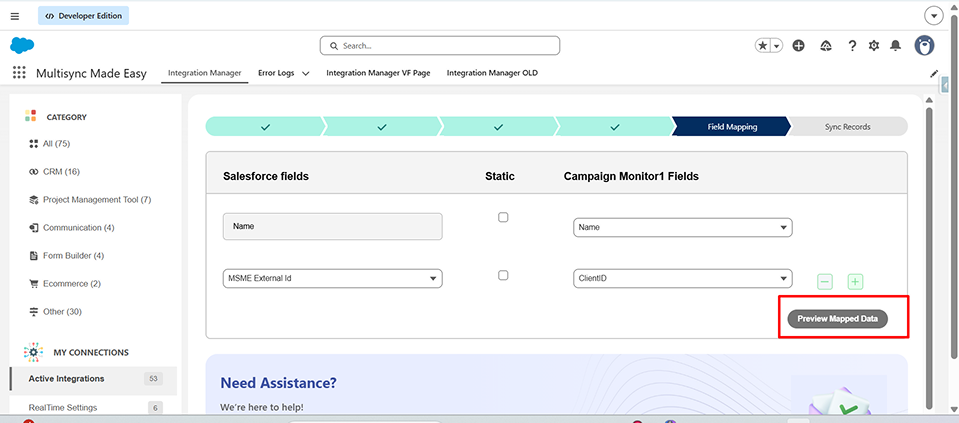Viewport: 959px width, 423px height.
Task: Open the user profile avatar
Action: [x=924, y=46]
